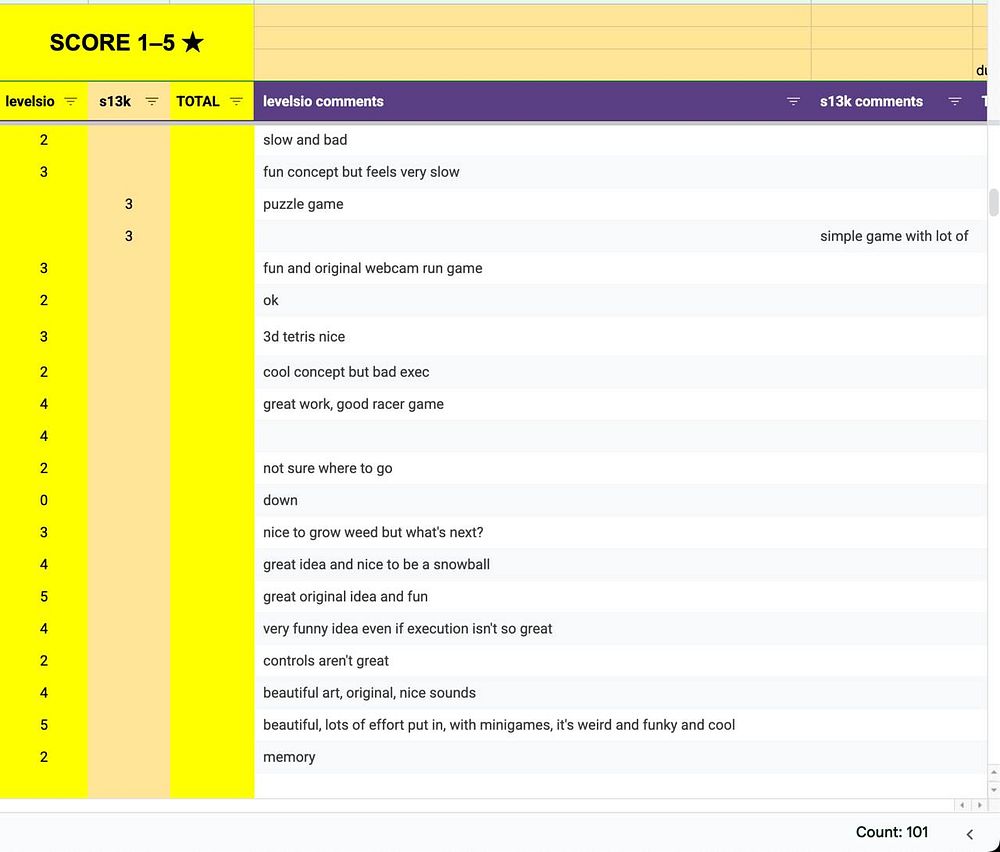Select the s13k column header
The height and width of the screenshot is (852, 1000).
click(129, 101)
